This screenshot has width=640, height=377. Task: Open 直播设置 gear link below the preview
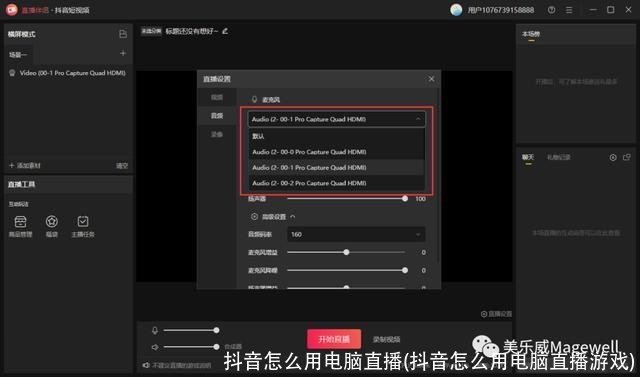(496, 314)
